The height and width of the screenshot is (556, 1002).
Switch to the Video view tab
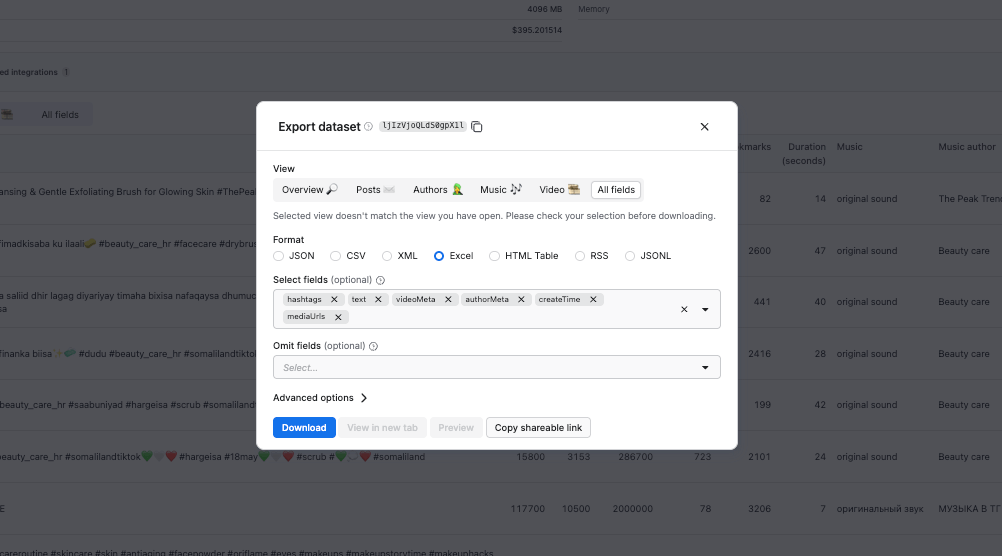559,190
